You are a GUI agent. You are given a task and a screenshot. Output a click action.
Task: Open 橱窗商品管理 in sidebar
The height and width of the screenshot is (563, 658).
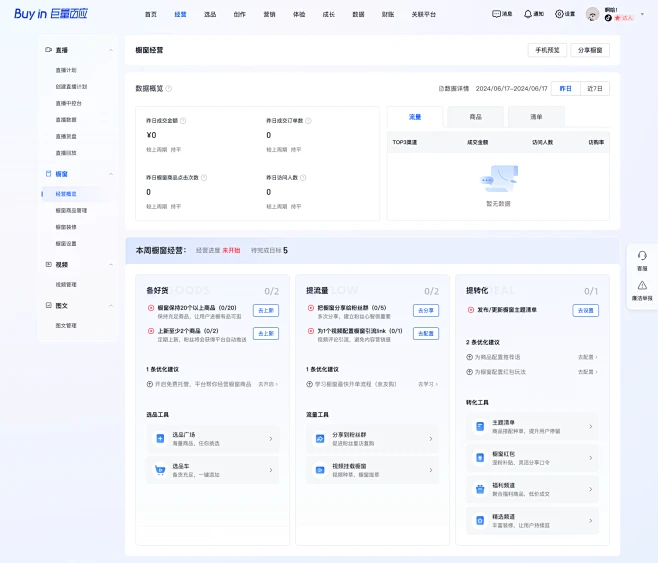[x=71, y=210]
